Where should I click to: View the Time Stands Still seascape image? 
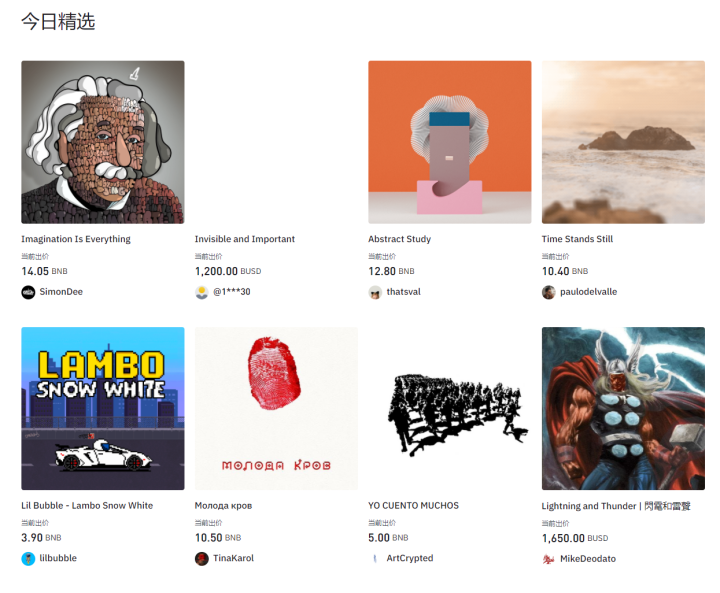(624, 142)
